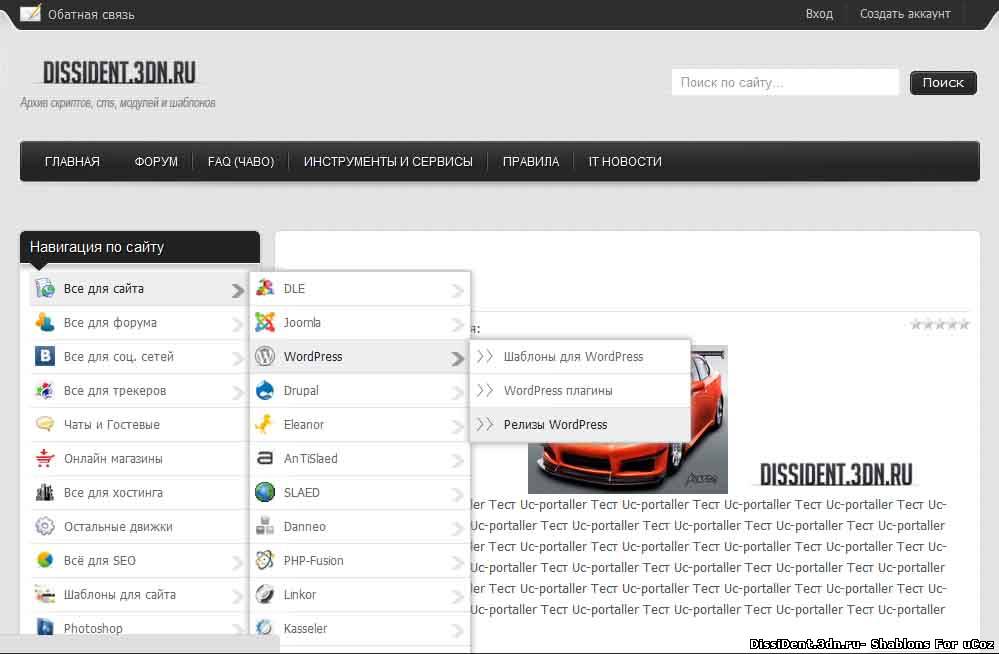The image size is (999, 654).
Task: Expand arrow on the SLAED row
Action: (x=457, y=494)
